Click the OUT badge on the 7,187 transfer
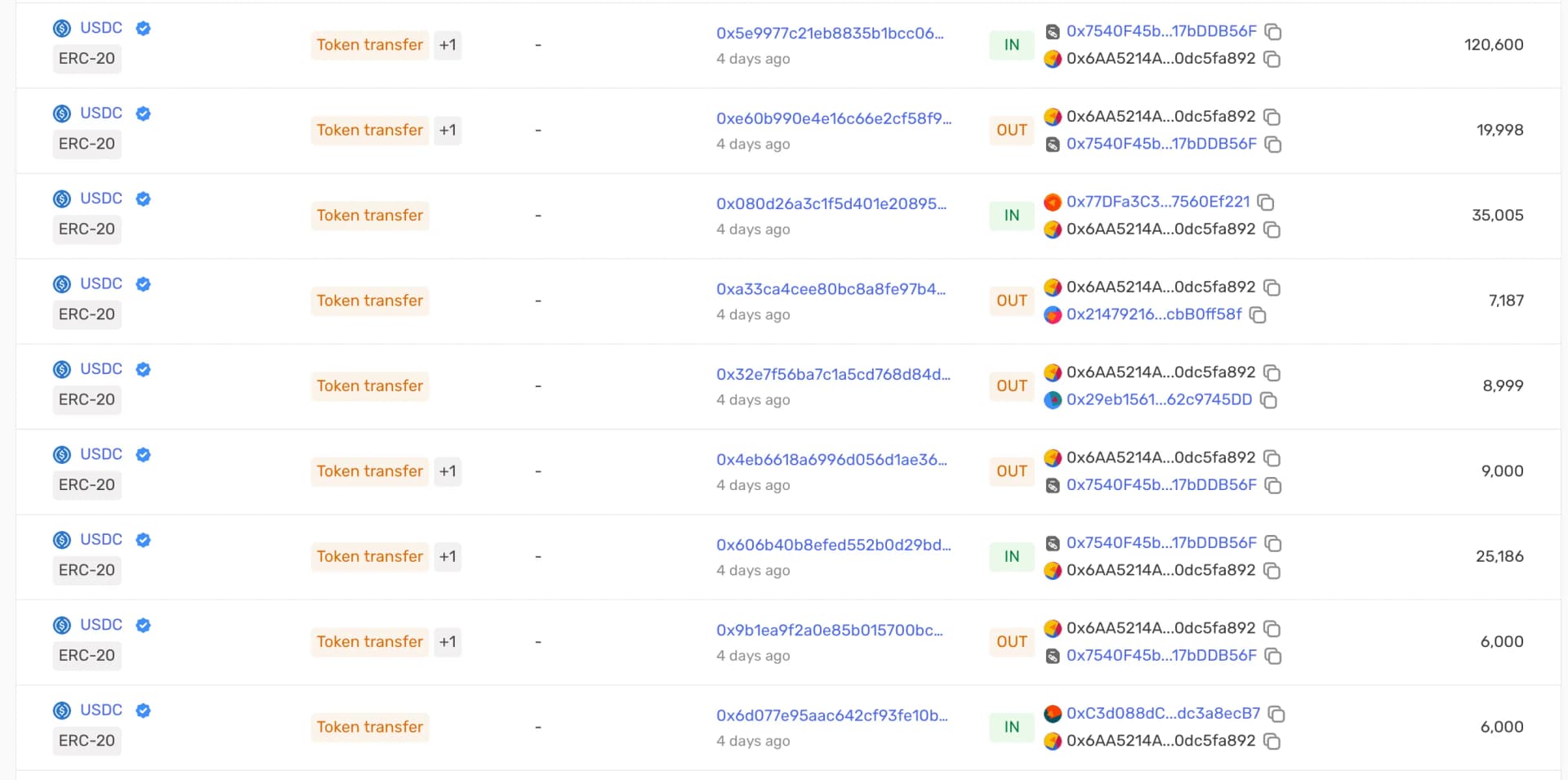 coord(1011,301)
